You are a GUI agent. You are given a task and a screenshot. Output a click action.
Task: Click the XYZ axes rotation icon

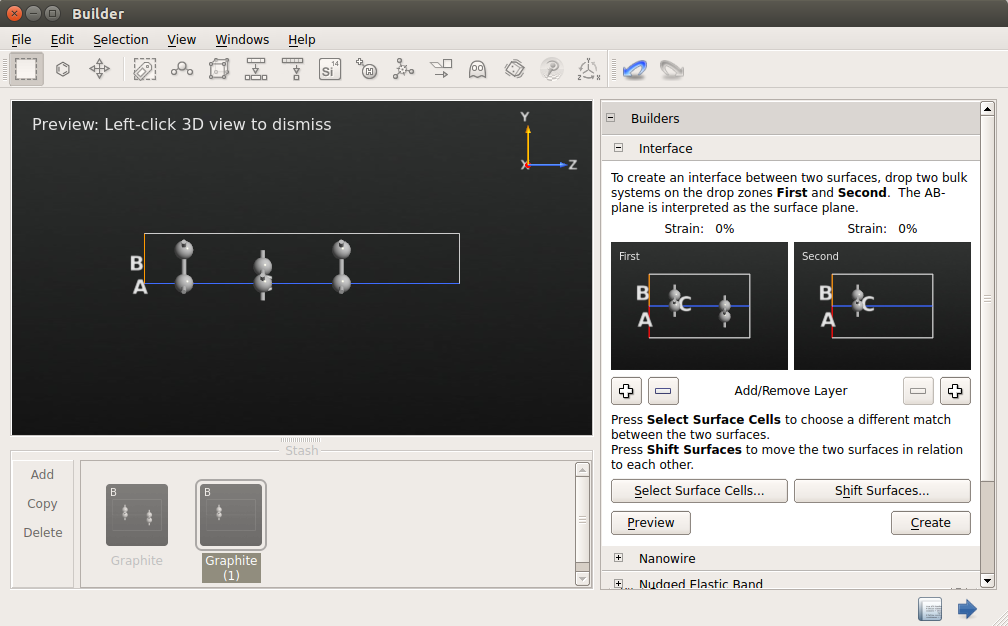[589, 69]
